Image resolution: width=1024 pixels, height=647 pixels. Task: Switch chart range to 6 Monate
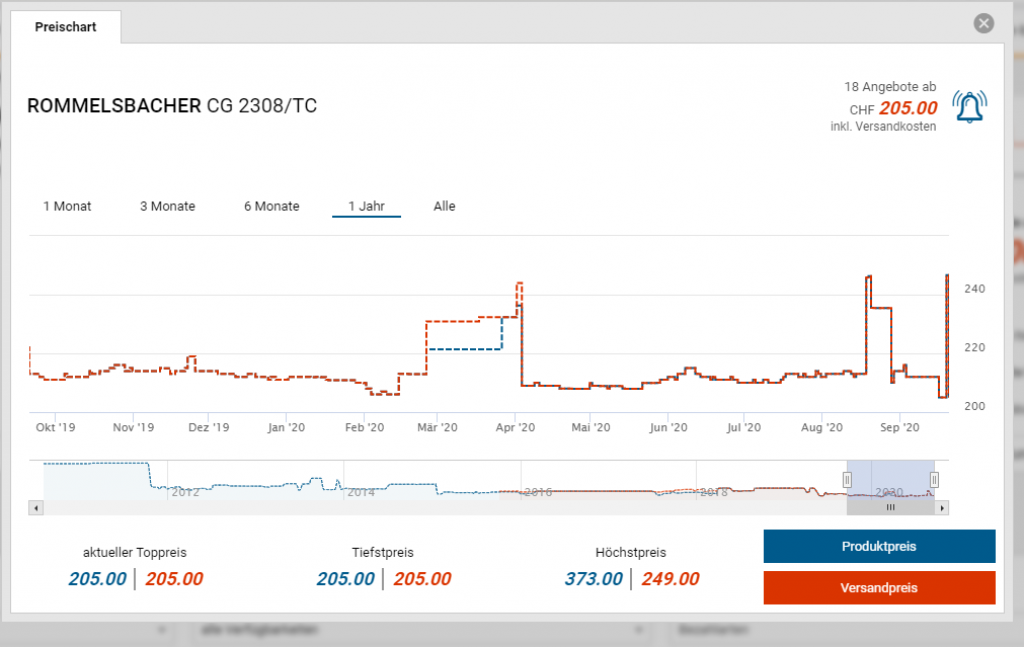271,206
